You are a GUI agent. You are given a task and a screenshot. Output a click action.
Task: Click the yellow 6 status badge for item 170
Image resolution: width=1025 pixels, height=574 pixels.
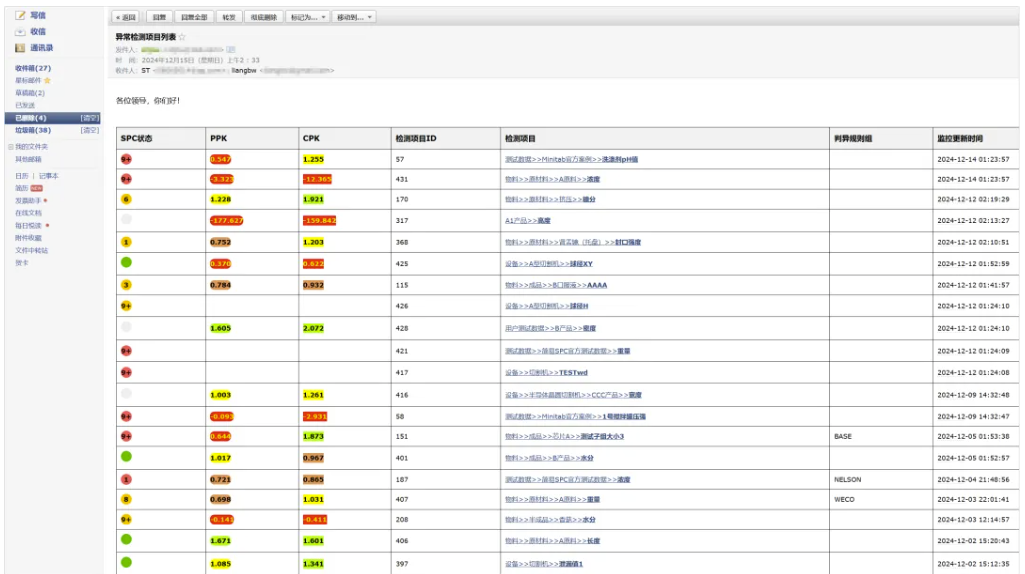pyautogui.click(x=126, y=200)
